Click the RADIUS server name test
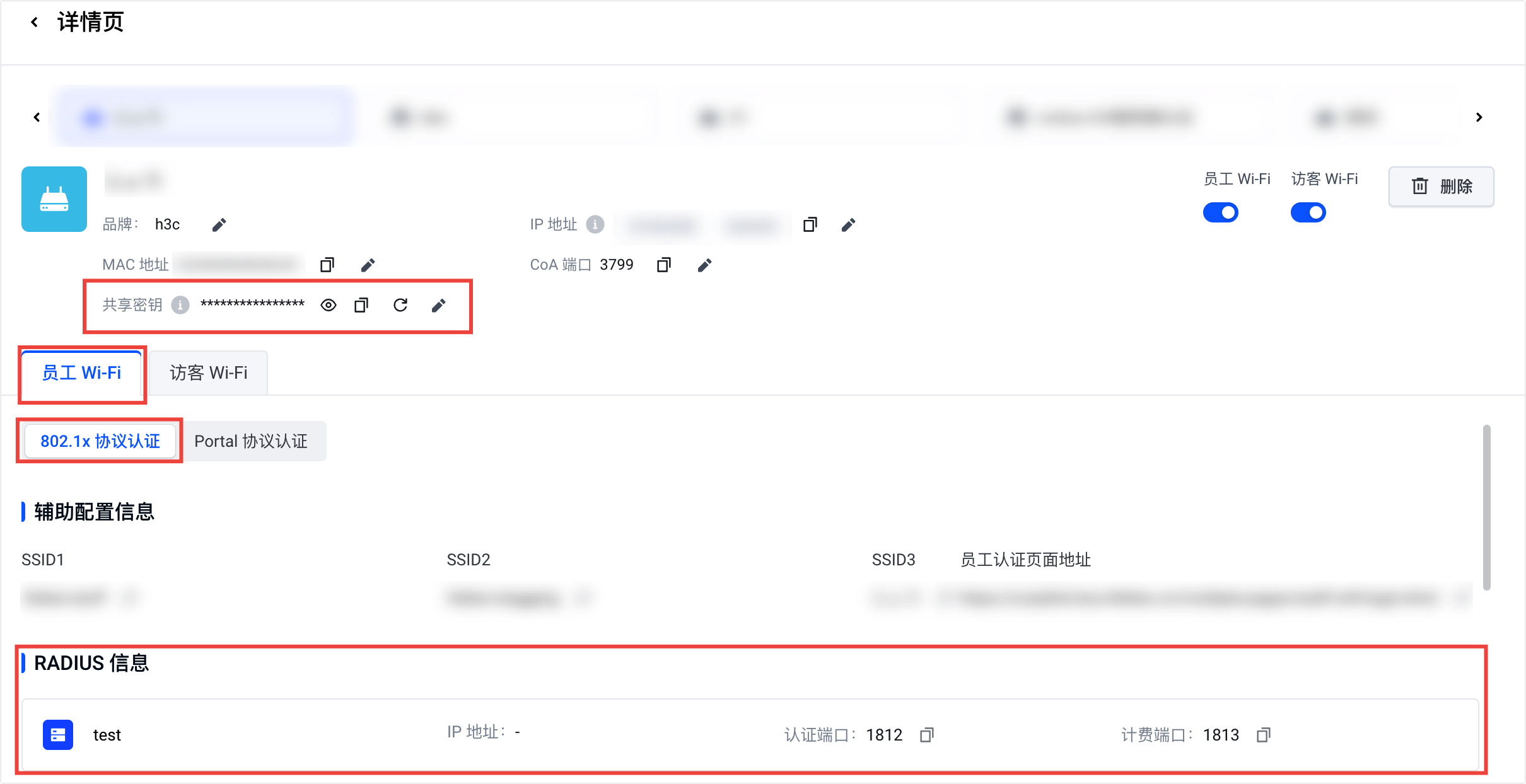 (x=107, y=735)
